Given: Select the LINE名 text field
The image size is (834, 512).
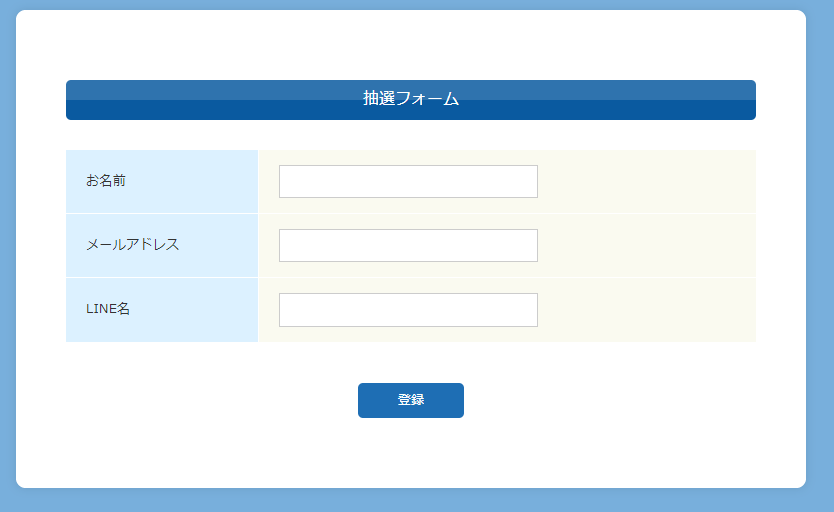Looking at the screenshot, I should 408,310.
